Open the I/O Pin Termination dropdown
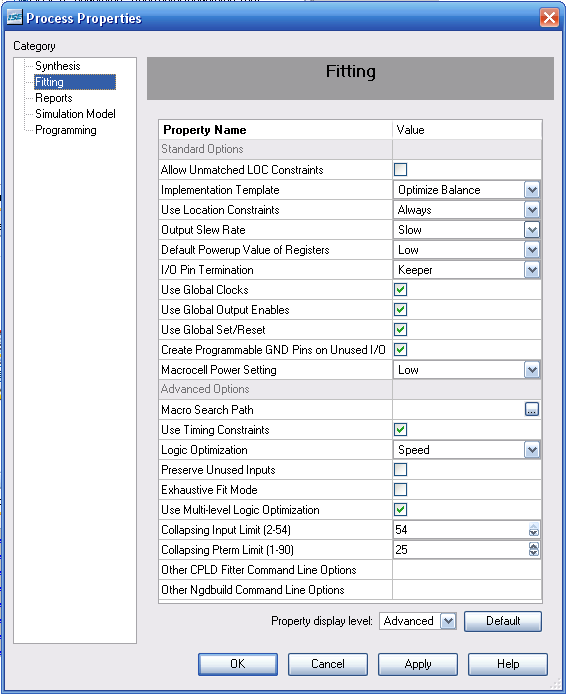566x695 pixels. pos(532,269)
